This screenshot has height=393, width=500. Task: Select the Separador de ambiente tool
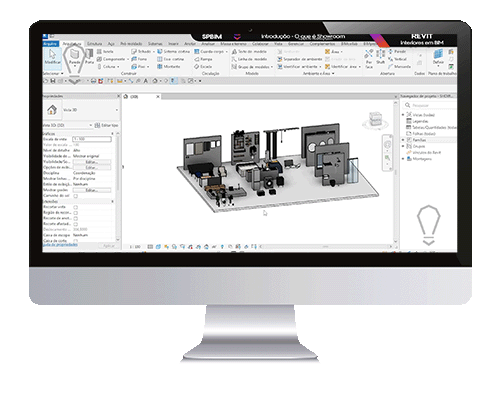coord(299,59)
